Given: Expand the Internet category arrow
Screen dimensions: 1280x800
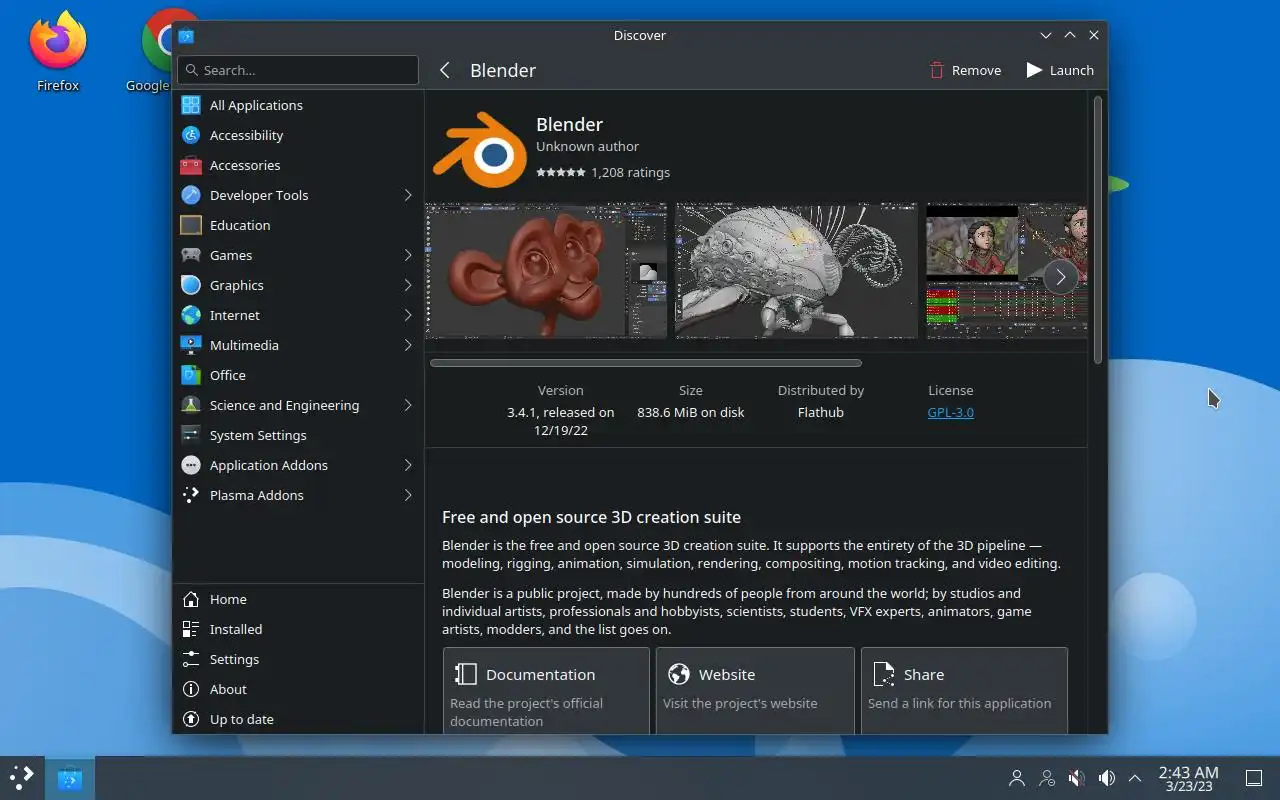Looking at the screenshot, I should coord(408,315).
